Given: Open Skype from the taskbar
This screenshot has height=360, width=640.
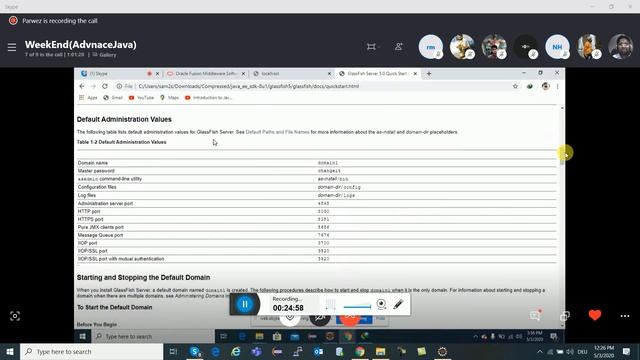Looking at the screenshot, I should coord(195,351).
